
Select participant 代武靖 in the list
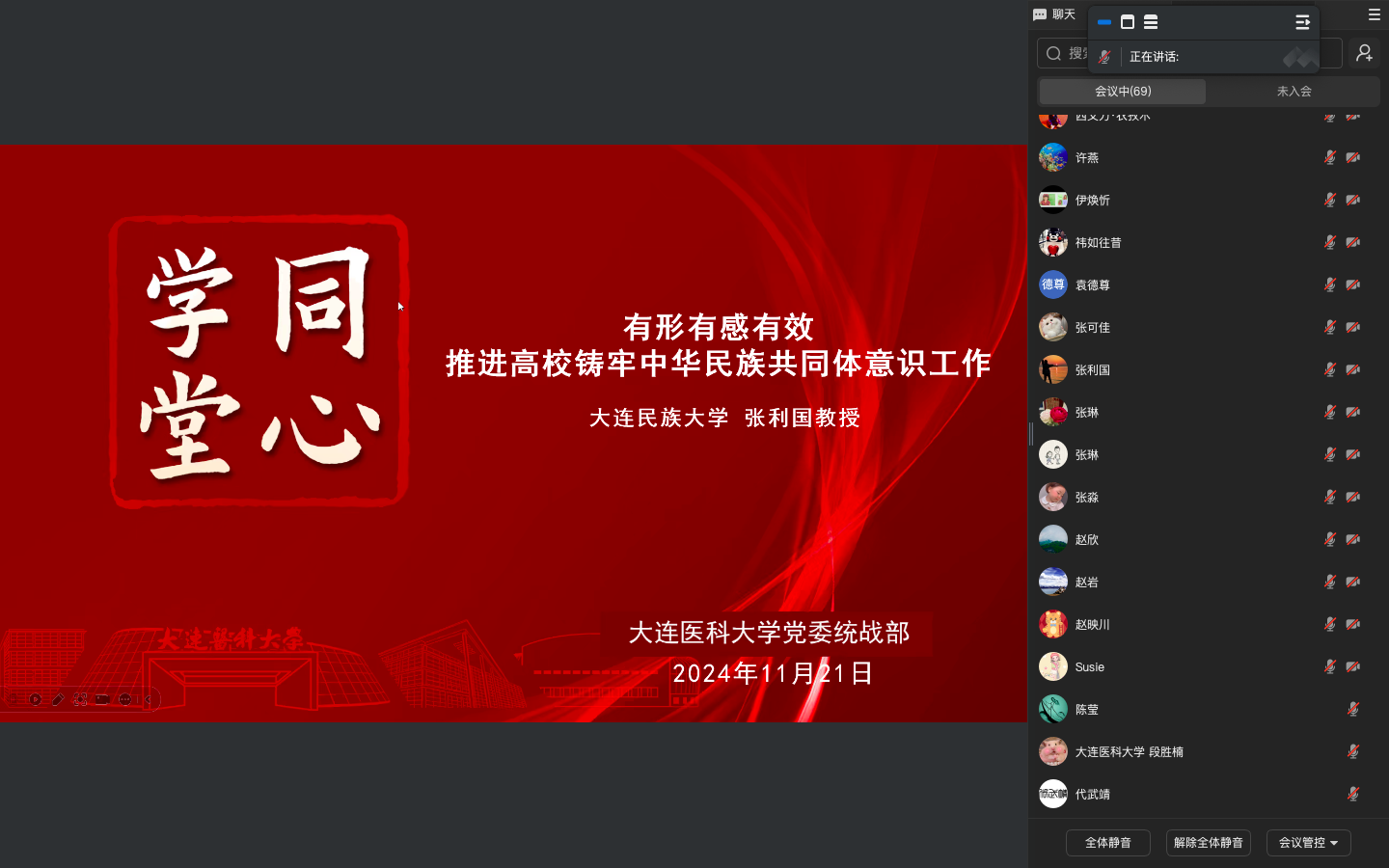click(x=1208, y=794)
